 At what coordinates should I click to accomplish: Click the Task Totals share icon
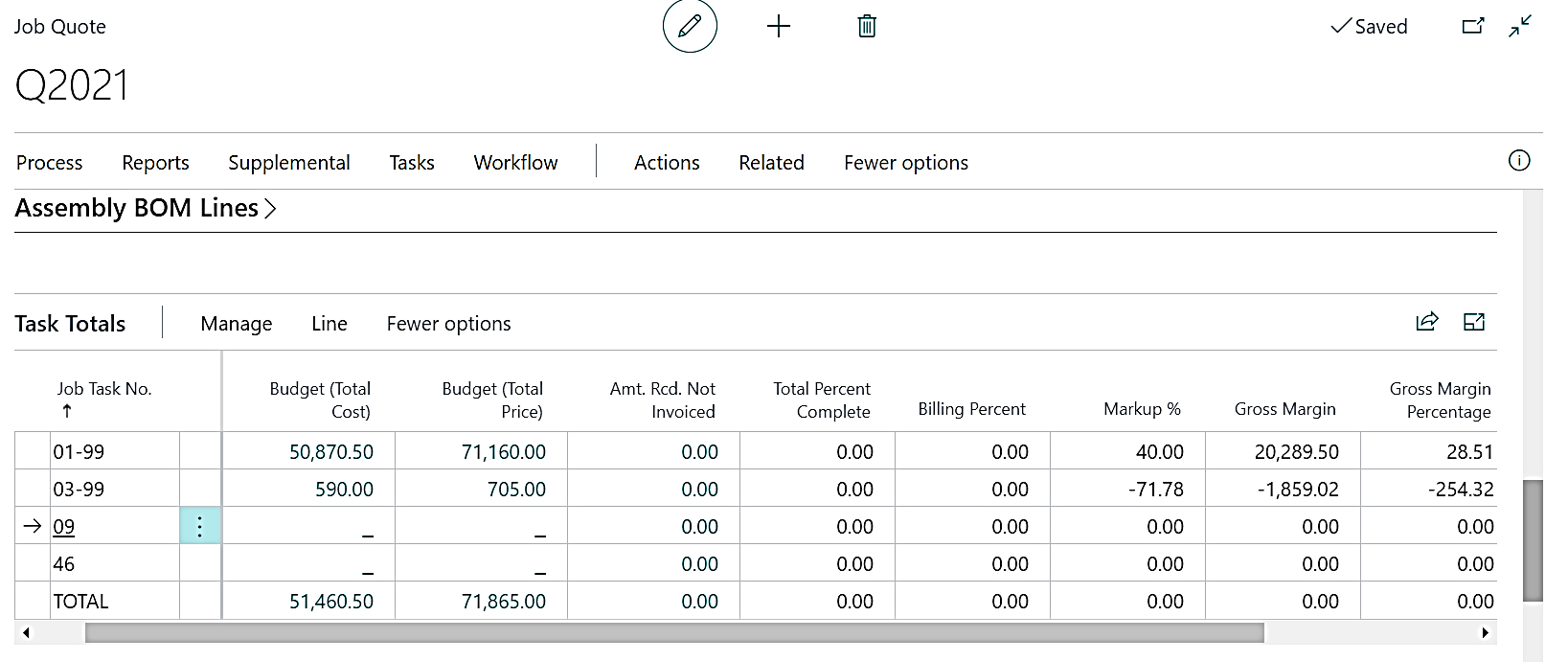1426,322
